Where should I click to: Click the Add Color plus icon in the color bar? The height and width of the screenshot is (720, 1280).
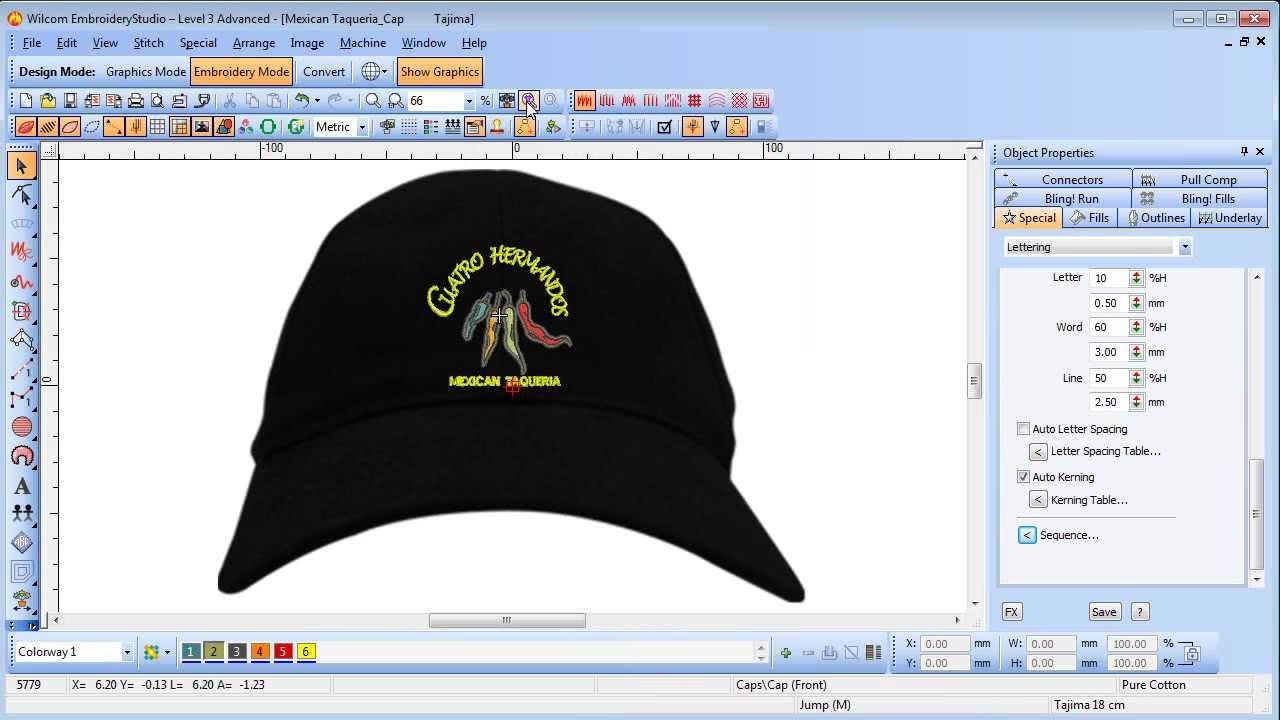point(786,653)
